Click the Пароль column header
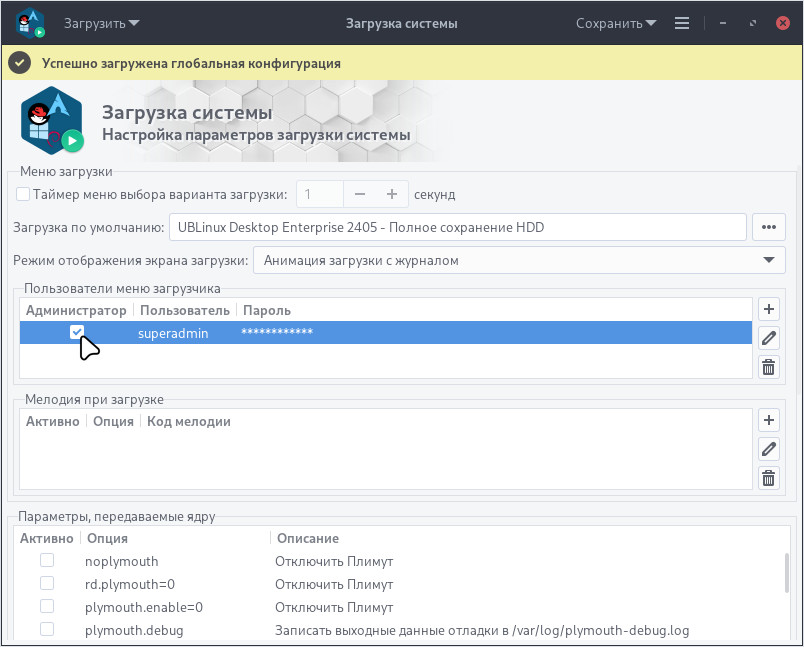This screenshot has height=647, width=804. click(x=267, y=311)
